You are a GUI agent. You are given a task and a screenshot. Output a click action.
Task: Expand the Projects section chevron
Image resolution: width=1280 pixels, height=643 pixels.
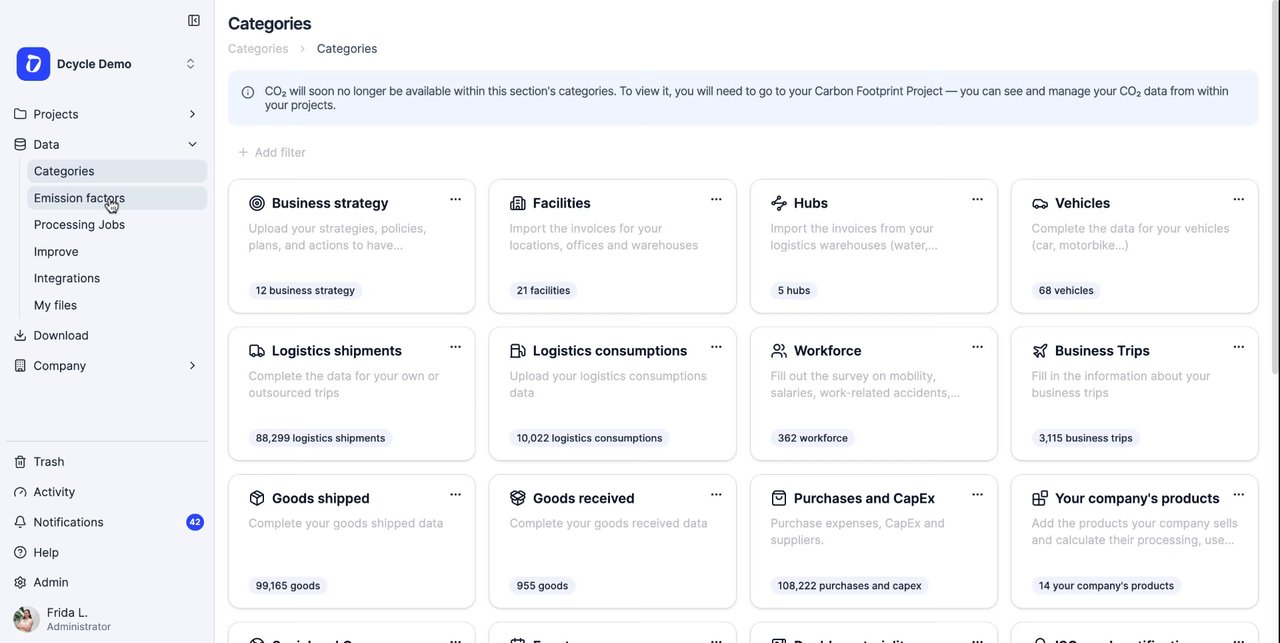pyautogui.click(x=192, y=114)
